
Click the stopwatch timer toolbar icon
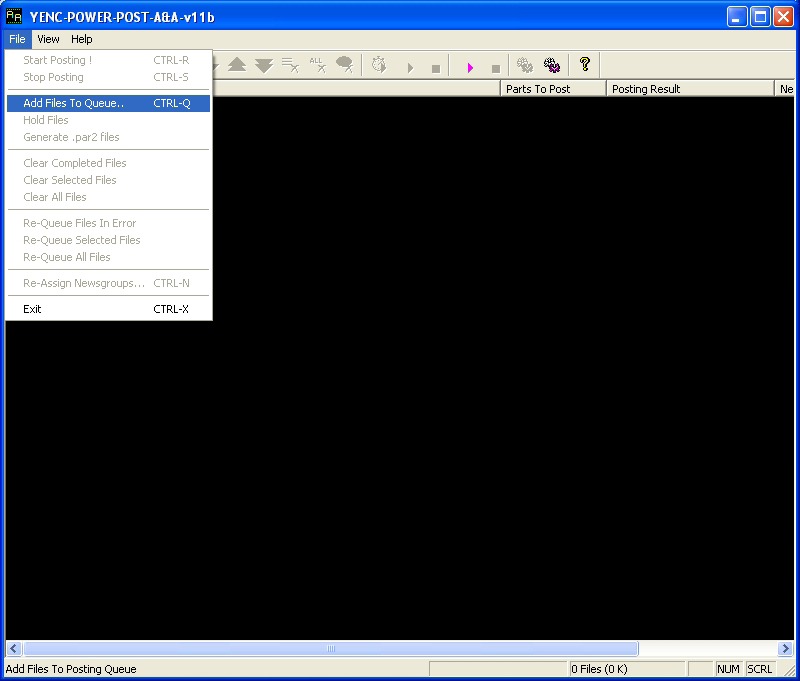[x=379, y=65]
